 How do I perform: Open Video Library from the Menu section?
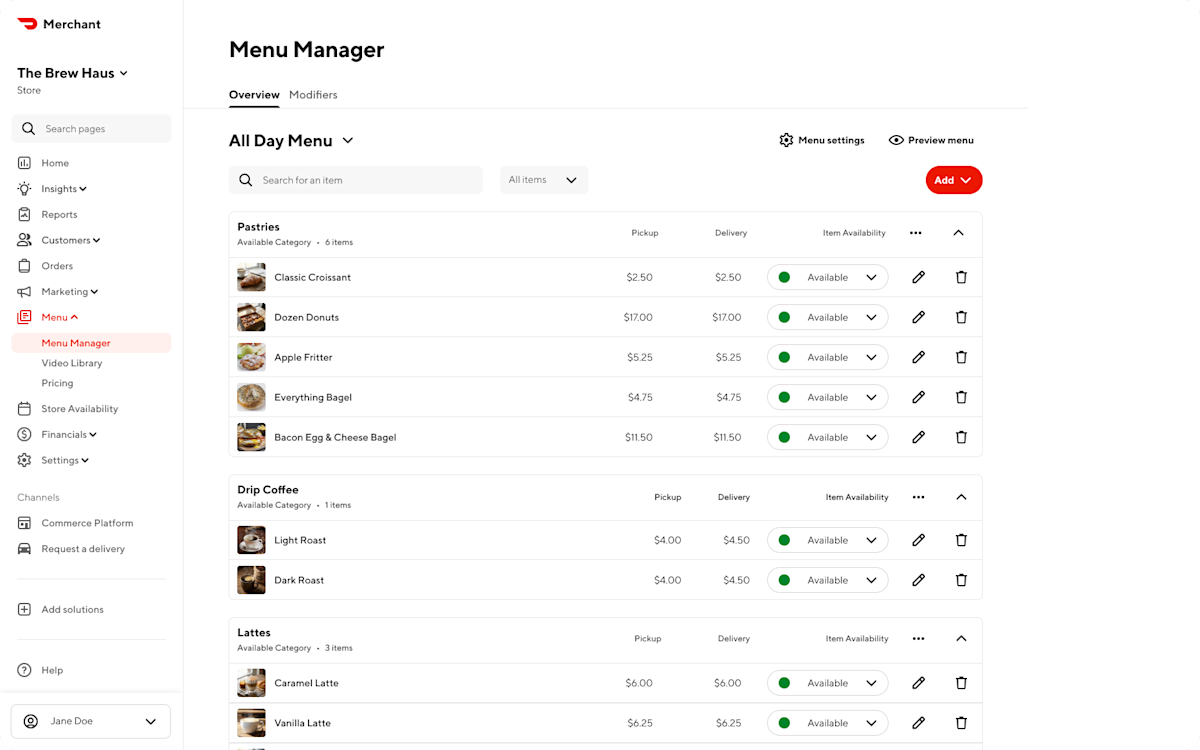pos(74,363)
